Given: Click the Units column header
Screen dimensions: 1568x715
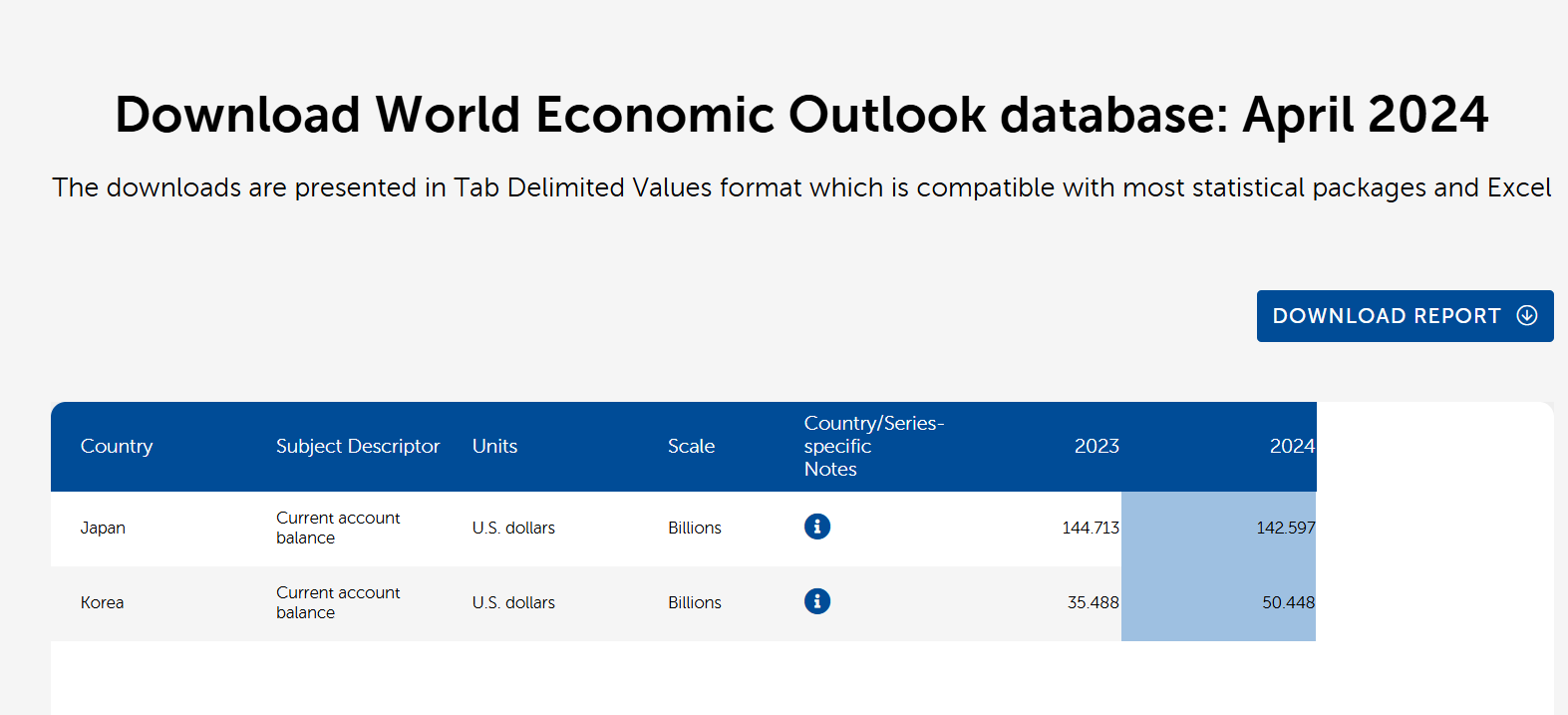Looking at the screenshot, I should pyautogui.click(x=494, y=447).
